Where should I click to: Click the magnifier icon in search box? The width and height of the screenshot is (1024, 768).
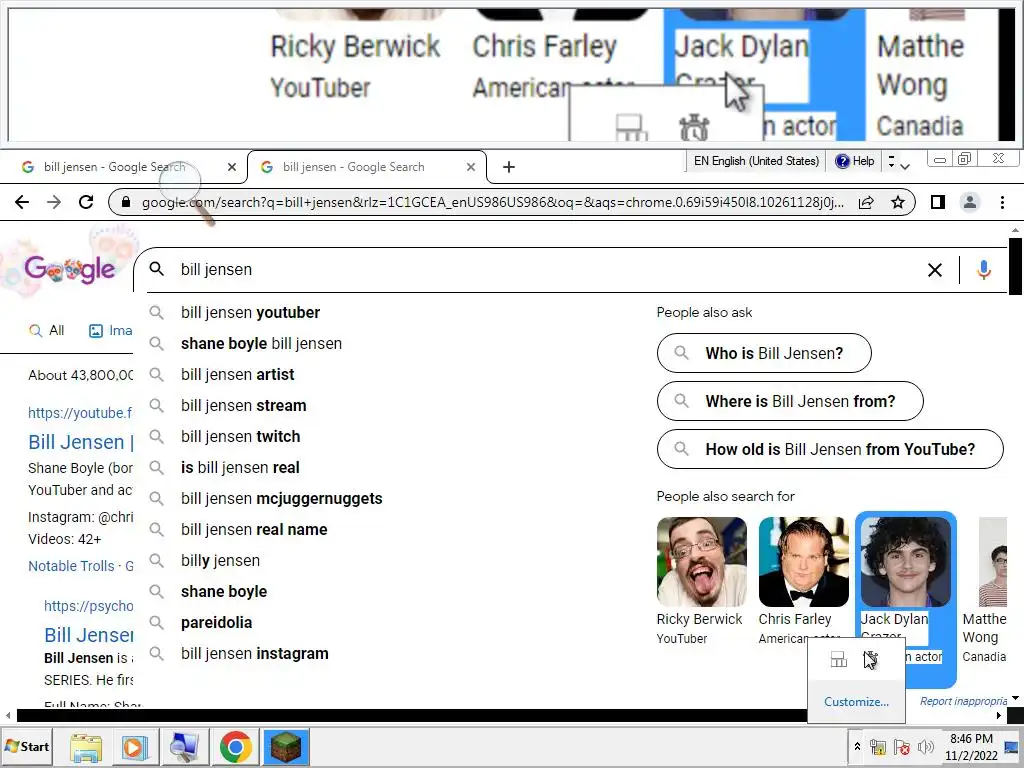point(157,269)
